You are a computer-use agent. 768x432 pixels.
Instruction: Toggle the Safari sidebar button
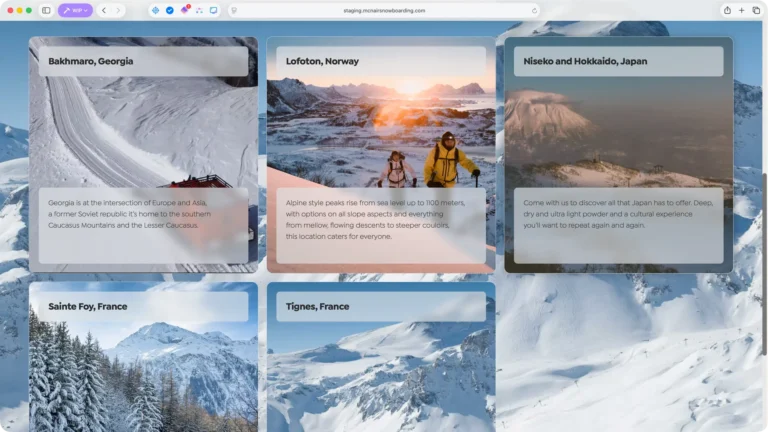click(x=46, y=10)
